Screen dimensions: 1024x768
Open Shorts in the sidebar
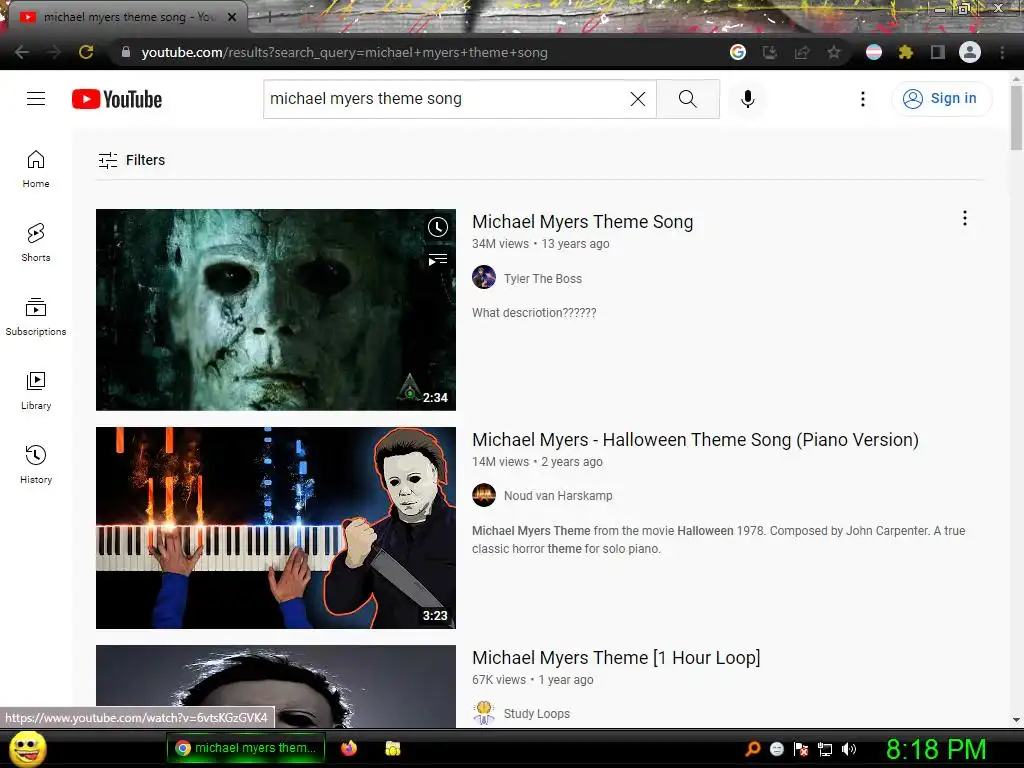point(36,242)
